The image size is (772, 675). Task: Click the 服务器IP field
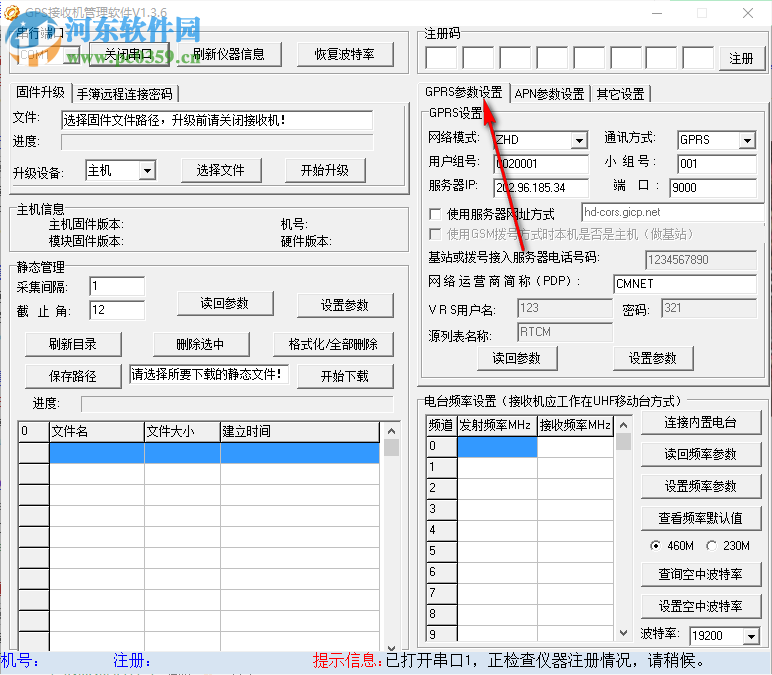[x=541, y=188]
